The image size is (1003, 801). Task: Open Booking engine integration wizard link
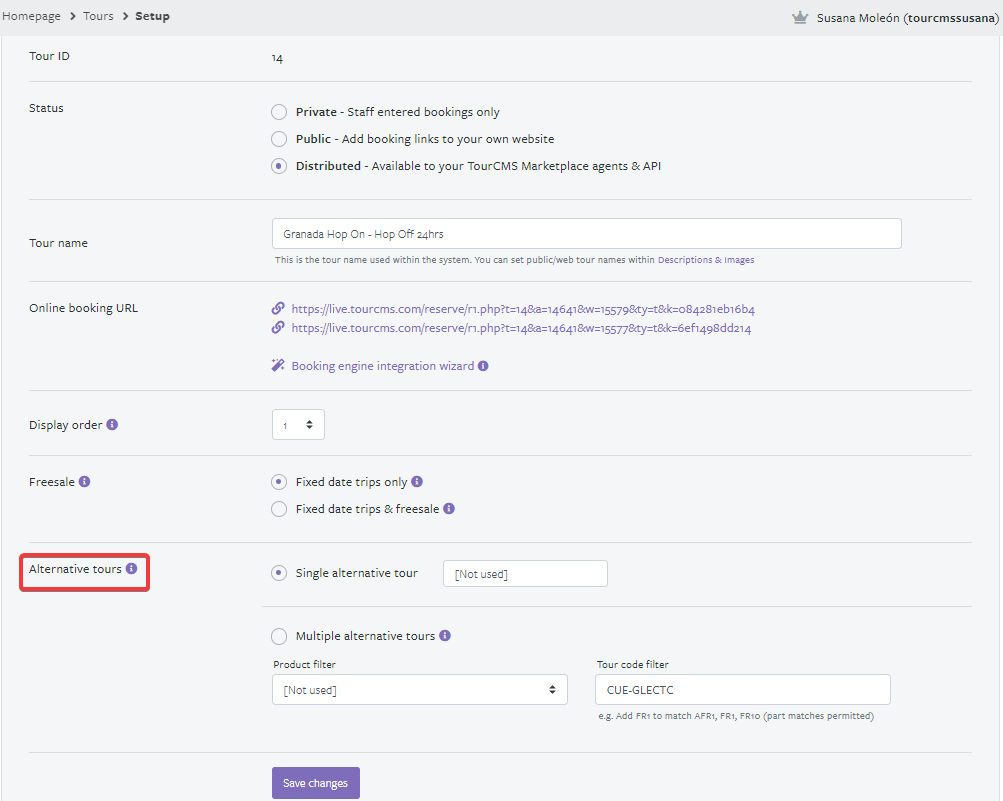(x=383, y=366)
